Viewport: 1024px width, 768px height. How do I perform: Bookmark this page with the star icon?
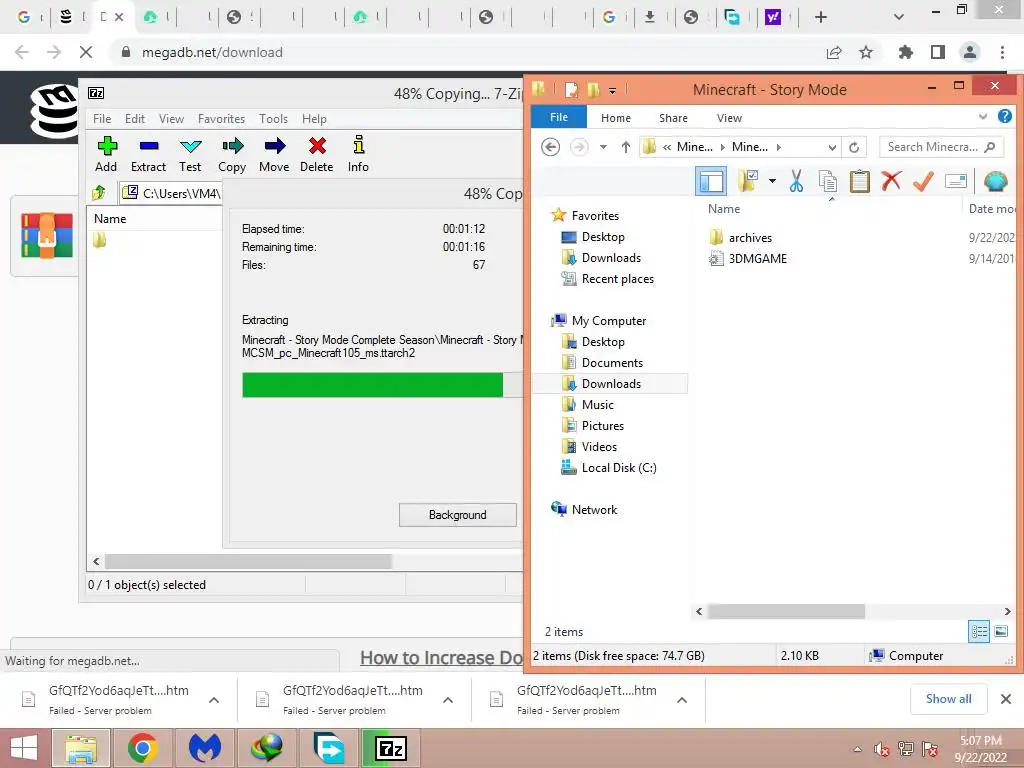tap(865, 52)
